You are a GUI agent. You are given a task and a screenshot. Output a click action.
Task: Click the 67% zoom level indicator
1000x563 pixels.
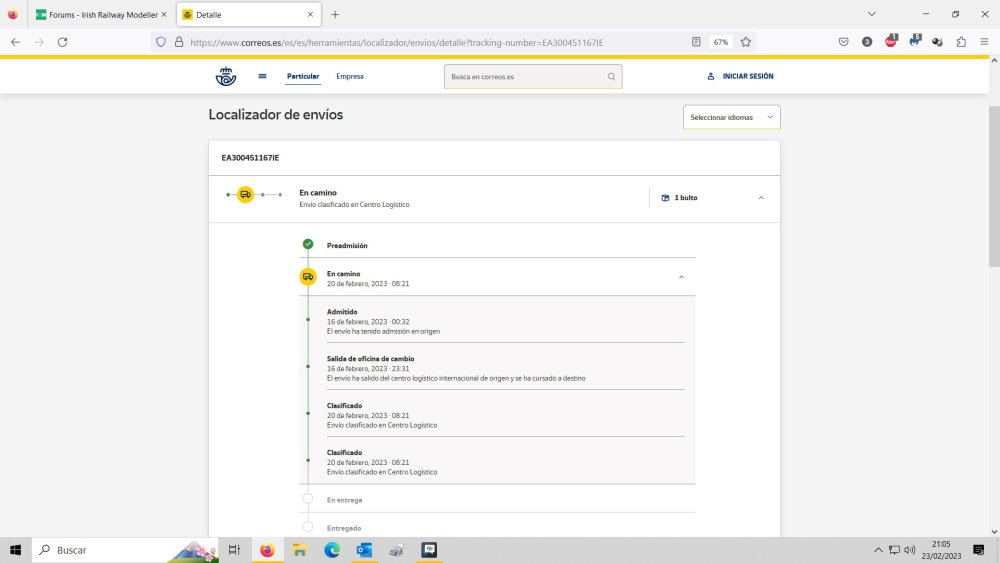(720, 42)
